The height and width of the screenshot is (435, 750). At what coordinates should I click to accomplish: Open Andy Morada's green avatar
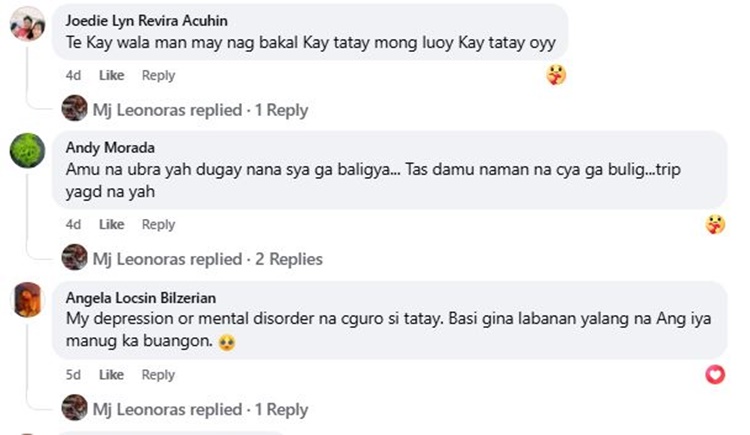27,150
